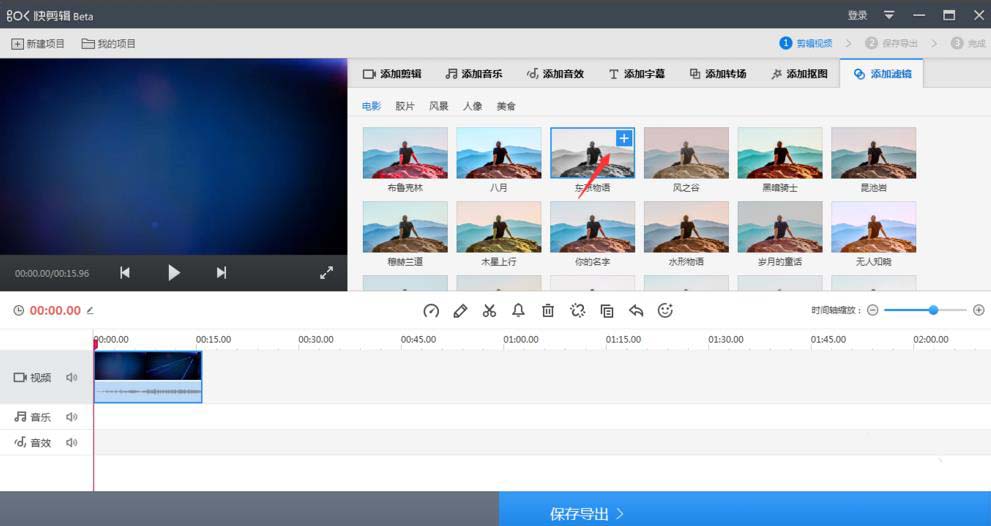
Task: Open the title bar dropdown triangle menu
Action: [x=889, y=15]
